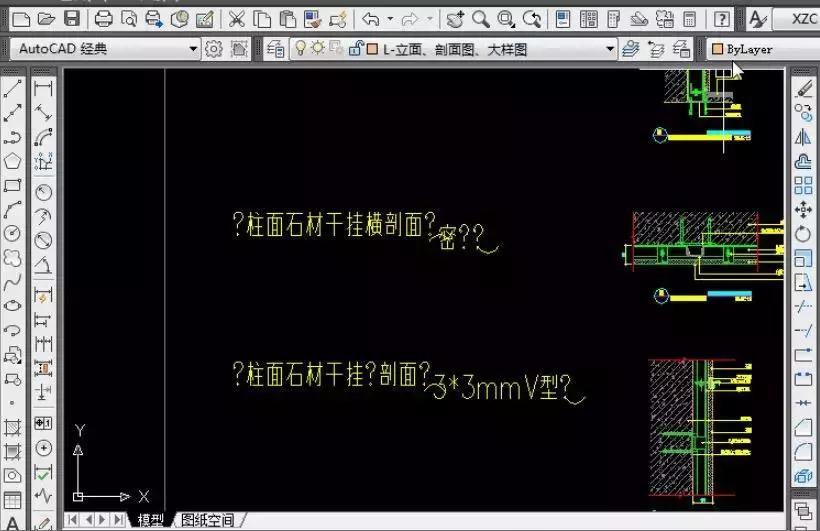Open the Text Style icon

click(757, 20)
